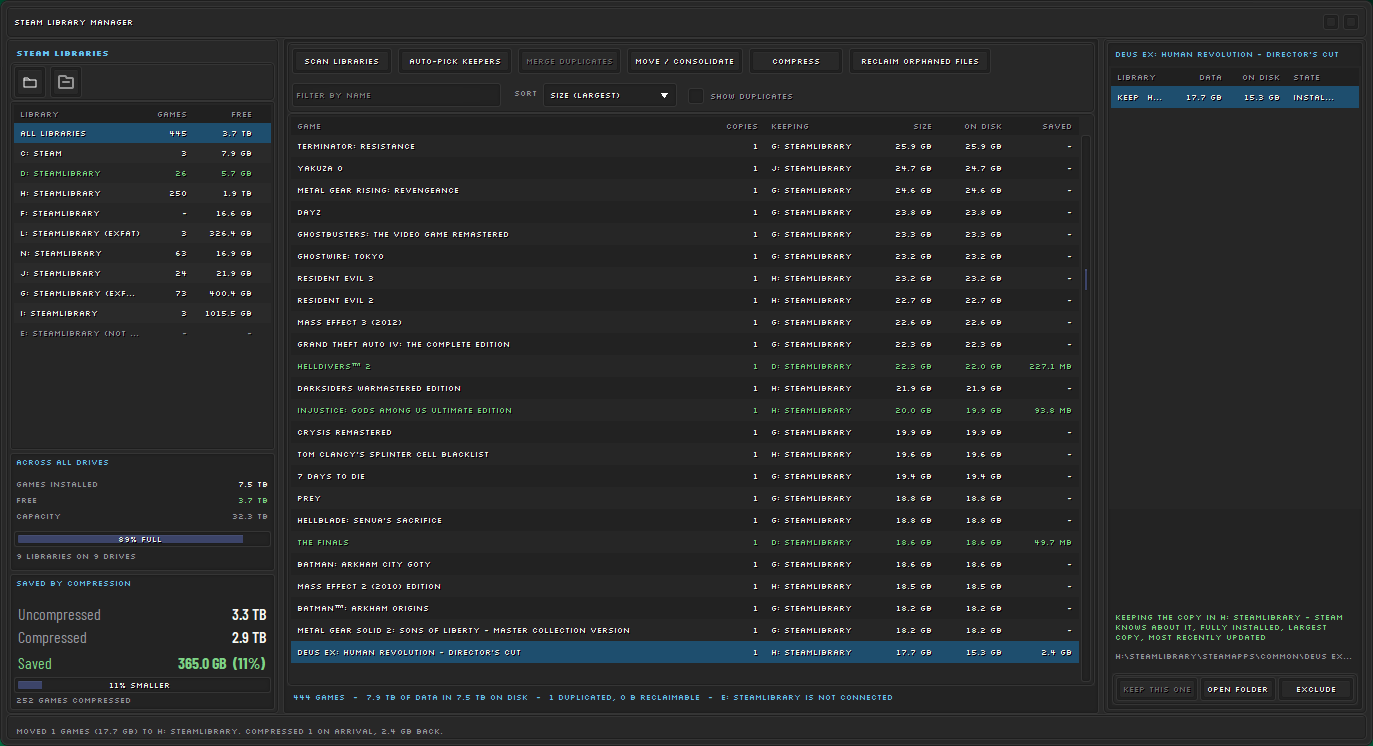
Task: Select the Resident Evil 2 row
Action: tap(685, 300)
